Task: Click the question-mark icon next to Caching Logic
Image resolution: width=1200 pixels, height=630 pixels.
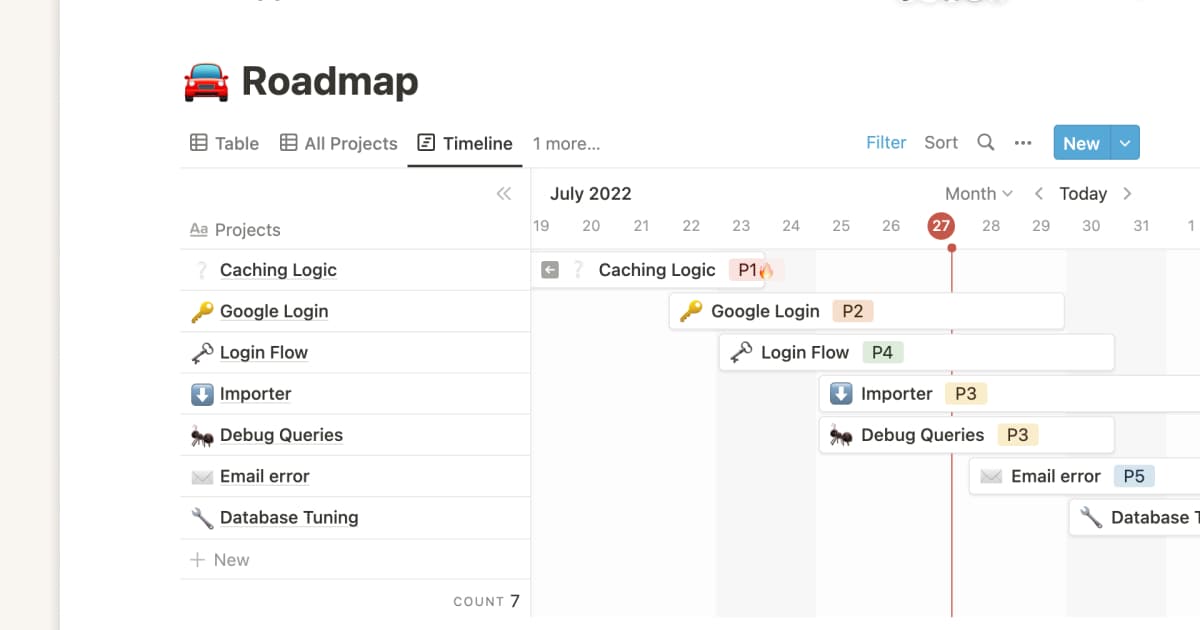Action: (578, 269)
